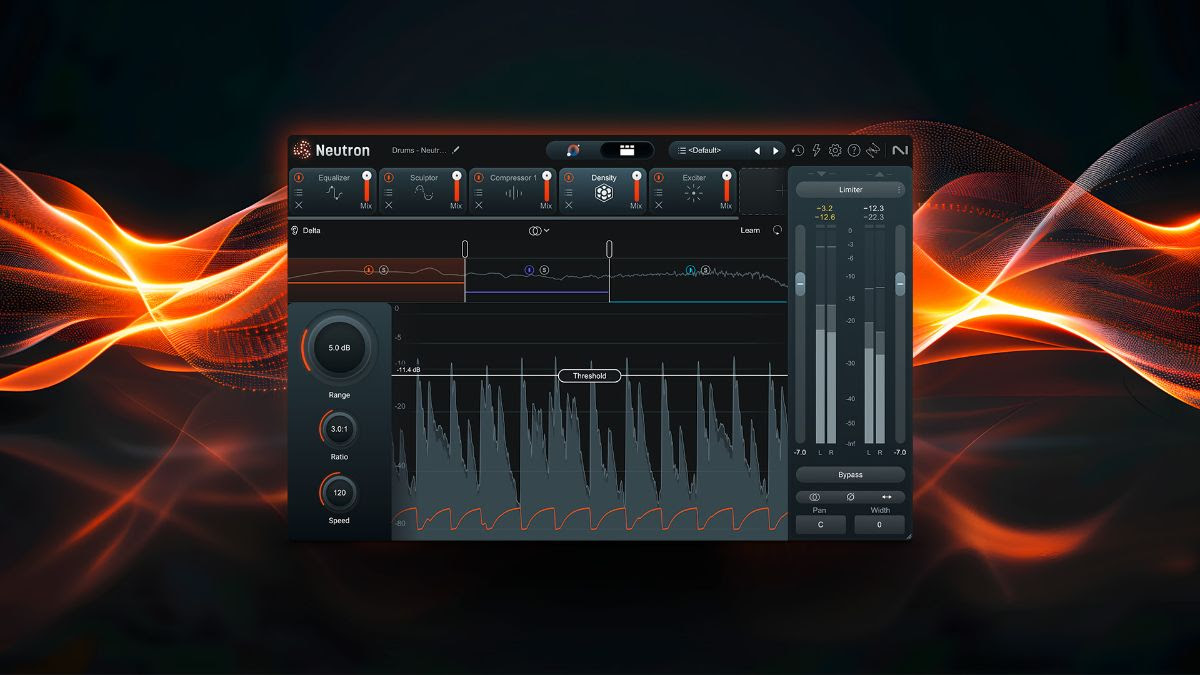Solo the middle frequency band

(544, 270)
